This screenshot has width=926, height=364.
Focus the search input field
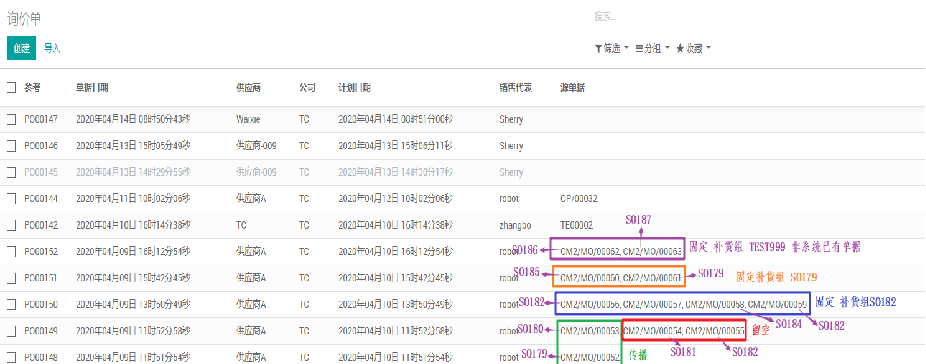(x=756, y=17)
